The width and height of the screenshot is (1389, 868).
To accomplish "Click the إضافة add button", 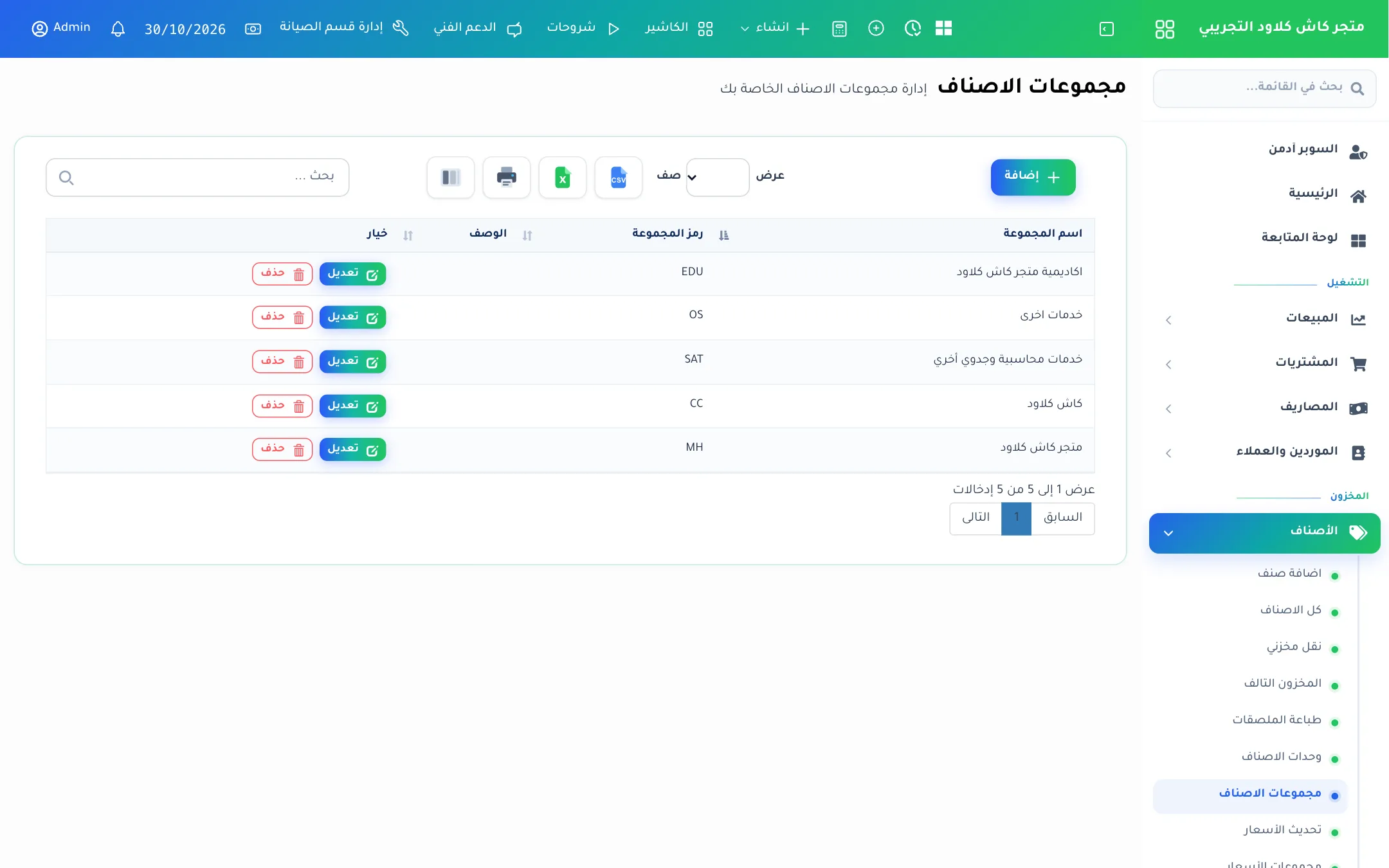I will tap(1033, 177).
